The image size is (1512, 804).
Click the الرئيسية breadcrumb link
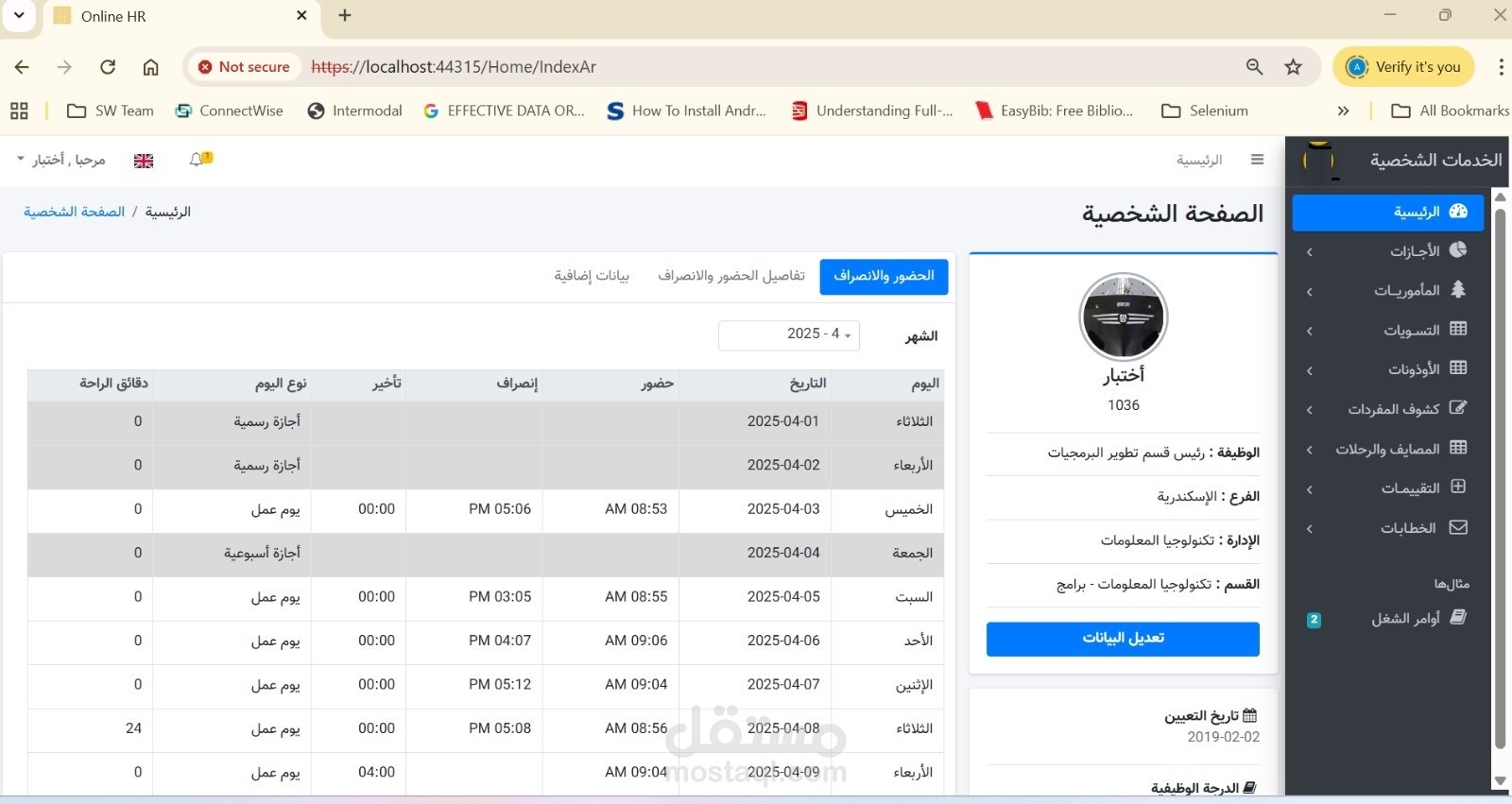coord(168,212)
